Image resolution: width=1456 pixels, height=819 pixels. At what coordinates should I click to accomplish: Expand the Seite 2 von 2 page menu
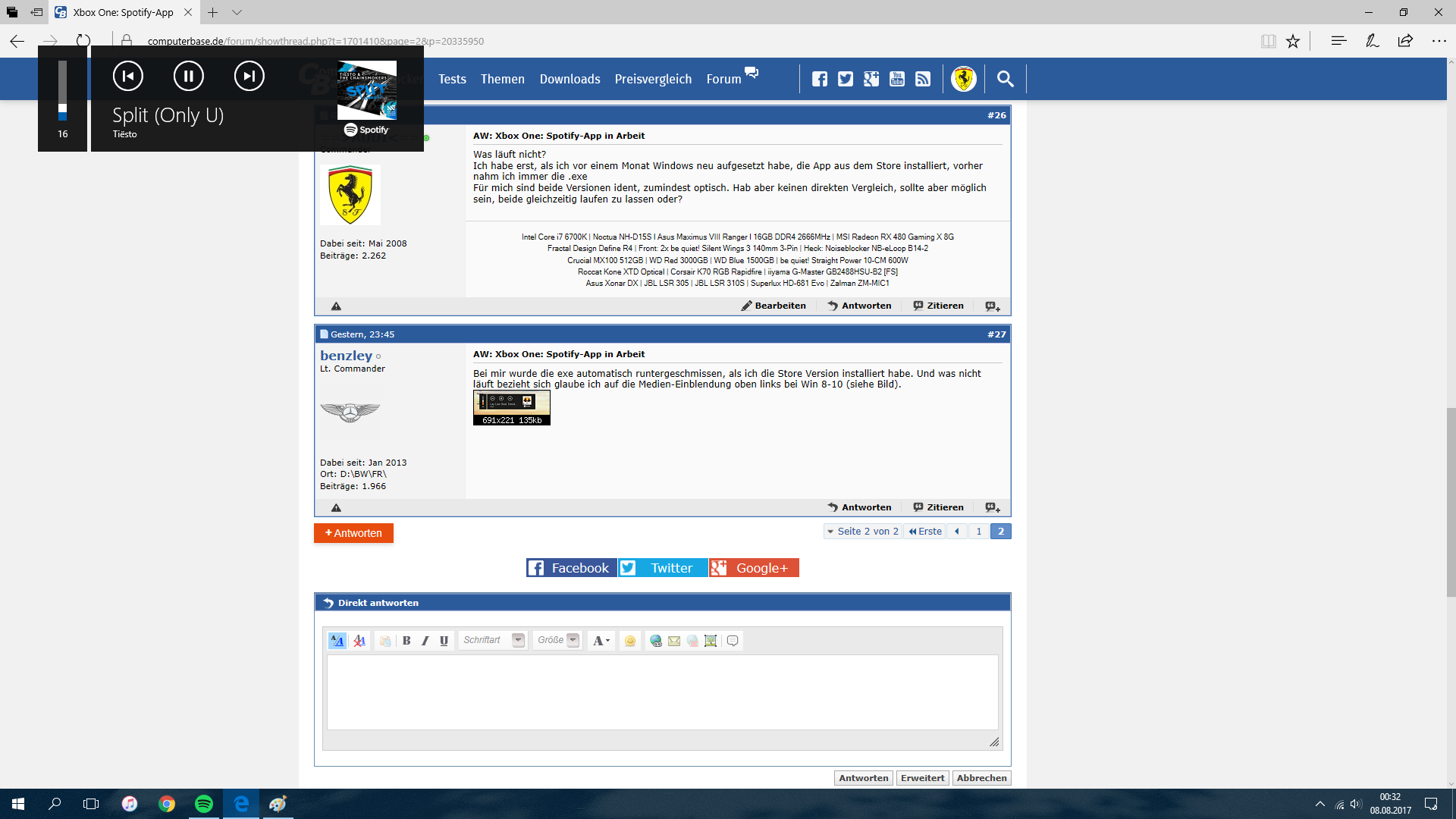point(862,532)
